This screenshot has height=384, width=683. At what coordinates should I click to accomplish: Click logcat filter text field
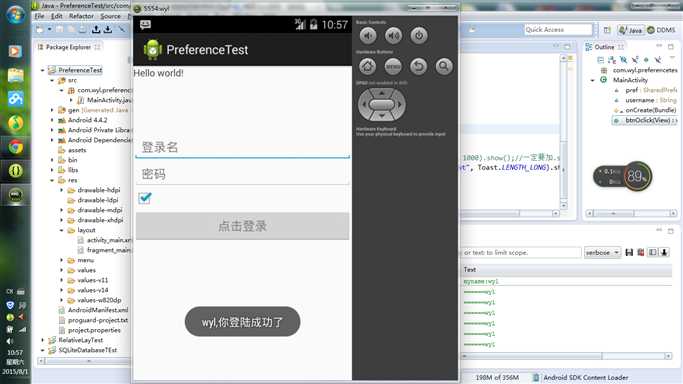click(x=521, y=253)
